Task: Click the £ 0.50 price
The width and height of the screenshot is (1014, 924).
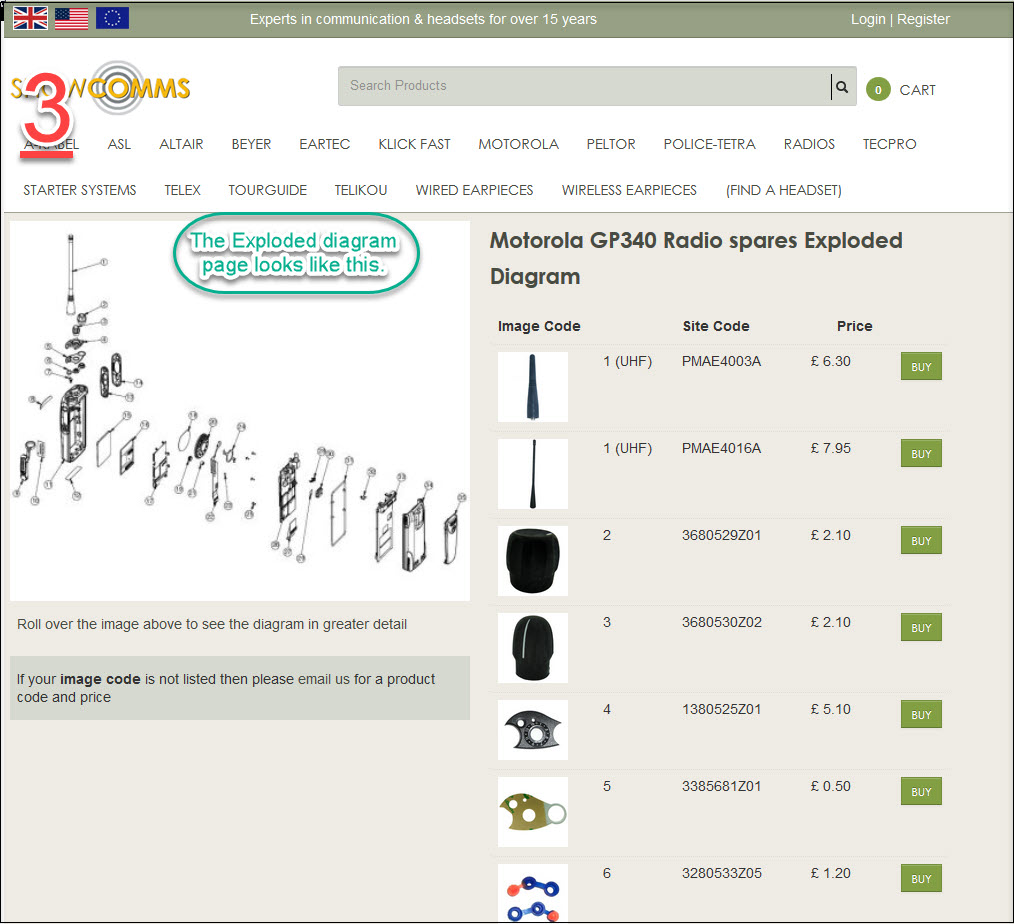Action: [x=830, y=786]
